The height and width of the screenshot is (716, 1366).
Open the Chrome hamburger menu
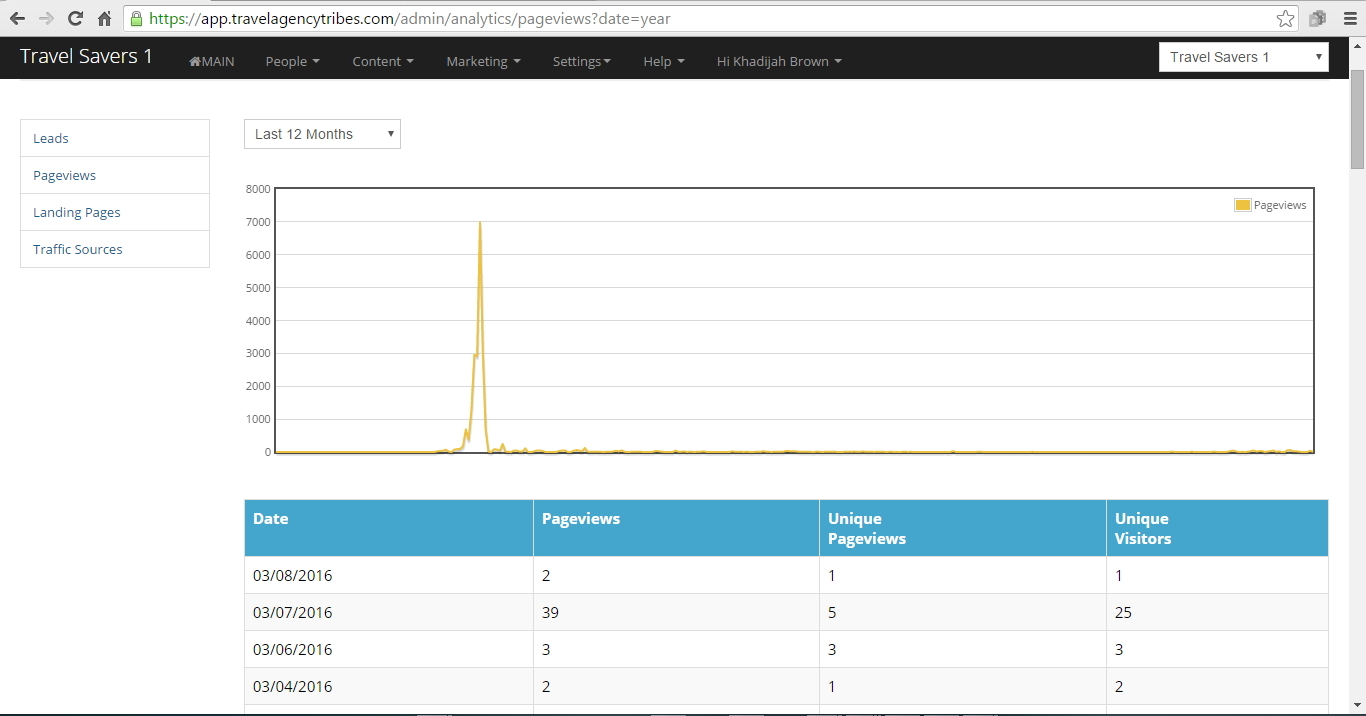(x=1346, y=19)
